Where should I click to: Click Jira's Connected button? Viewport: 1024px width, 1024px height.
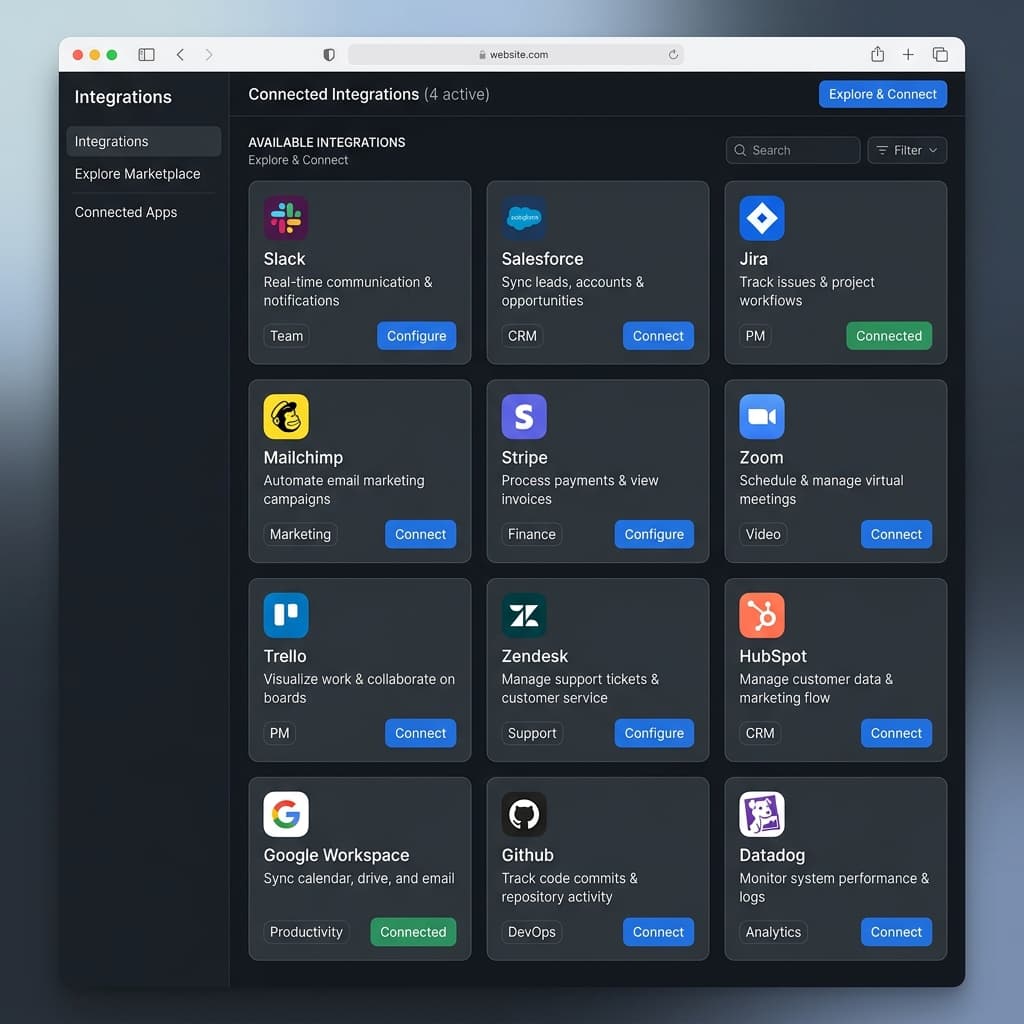pos(889,336)
